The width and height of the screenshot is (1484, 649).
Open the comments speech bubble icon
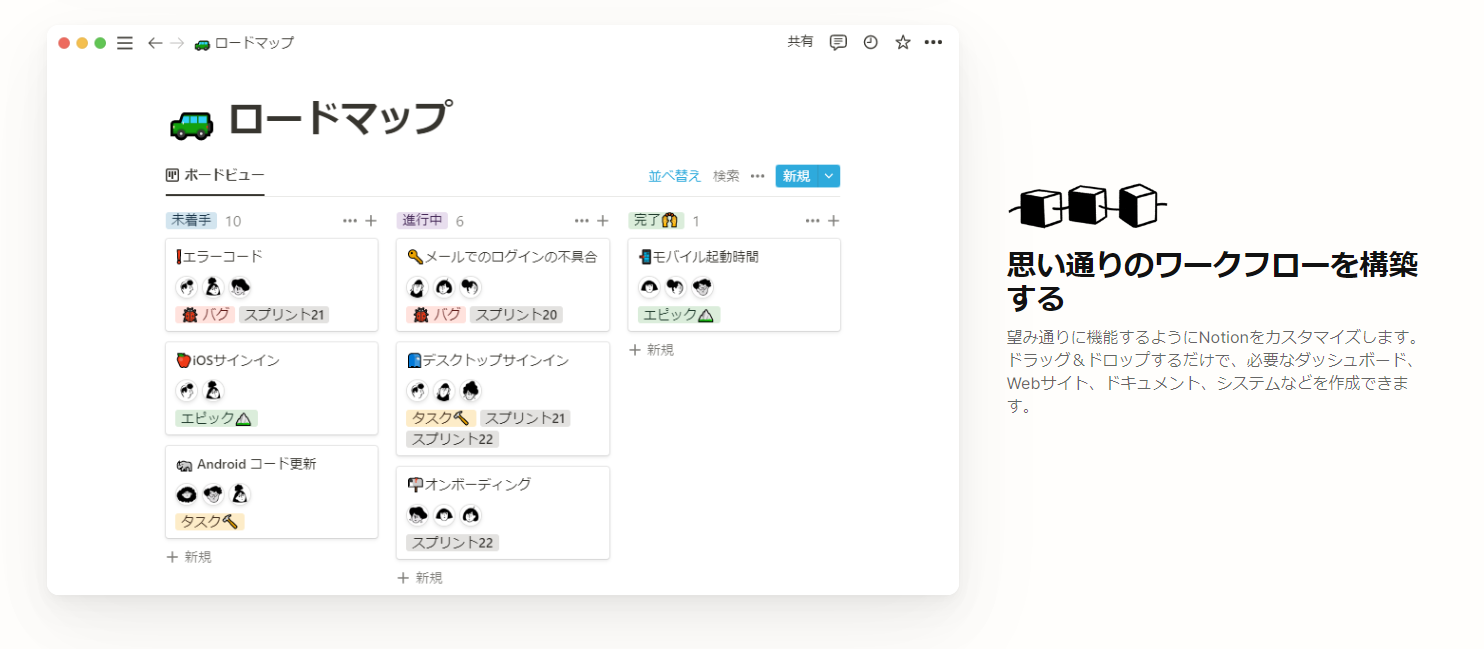click(x=838, y=42)
